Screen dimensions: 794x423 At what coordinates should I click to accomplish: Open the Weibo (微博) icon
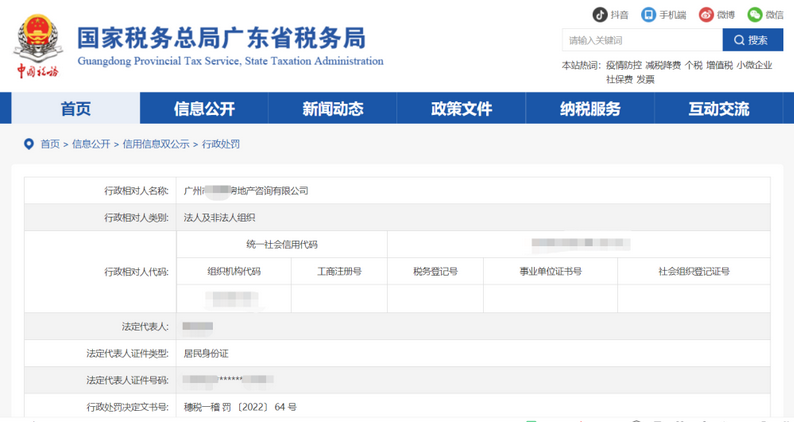[x=706, y=15]
